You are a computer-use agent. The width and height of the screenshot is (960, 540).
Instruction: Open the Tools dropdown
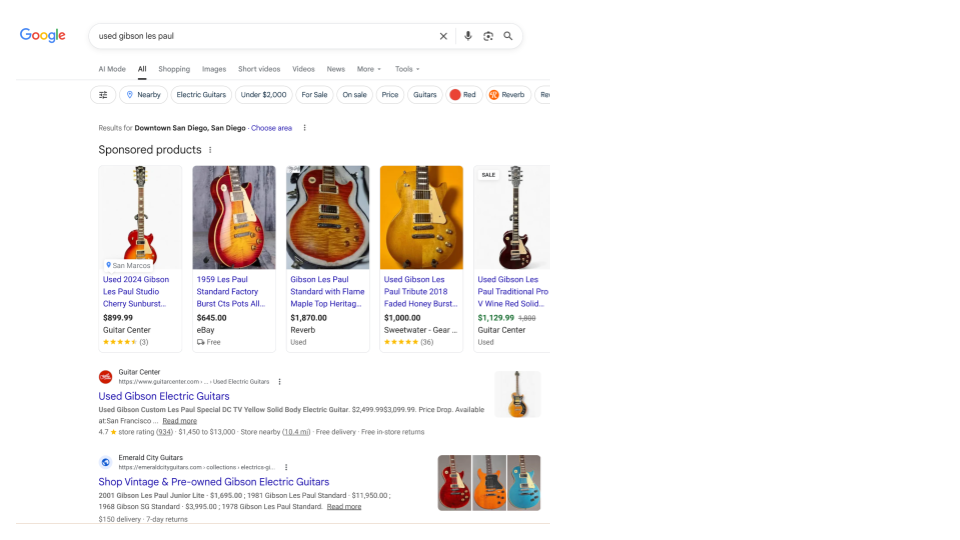[407, 69]
